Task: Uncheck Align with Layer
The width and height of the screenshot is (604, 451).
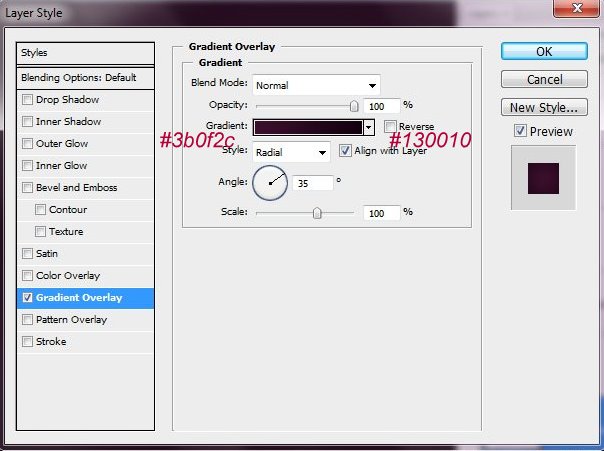Action: click(346, 152)
